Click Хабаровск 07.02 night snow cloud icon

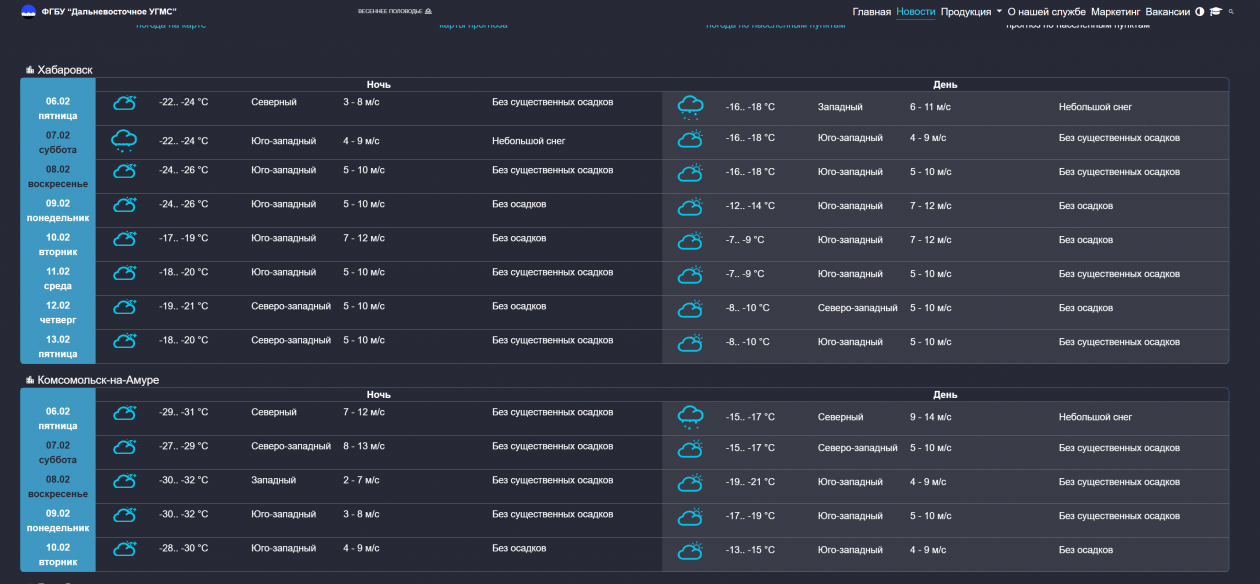(x=124, y=141)
